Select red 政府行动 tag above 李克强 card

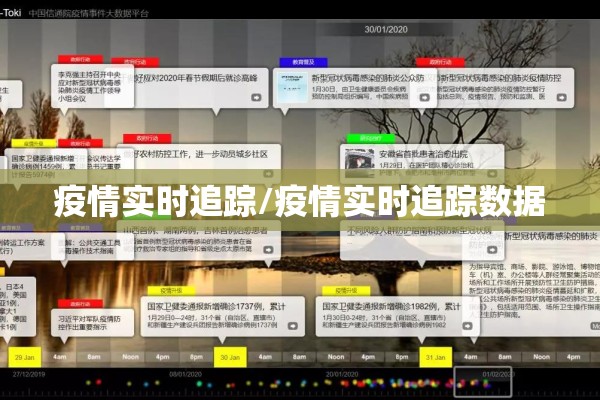[x=80, y=59]
